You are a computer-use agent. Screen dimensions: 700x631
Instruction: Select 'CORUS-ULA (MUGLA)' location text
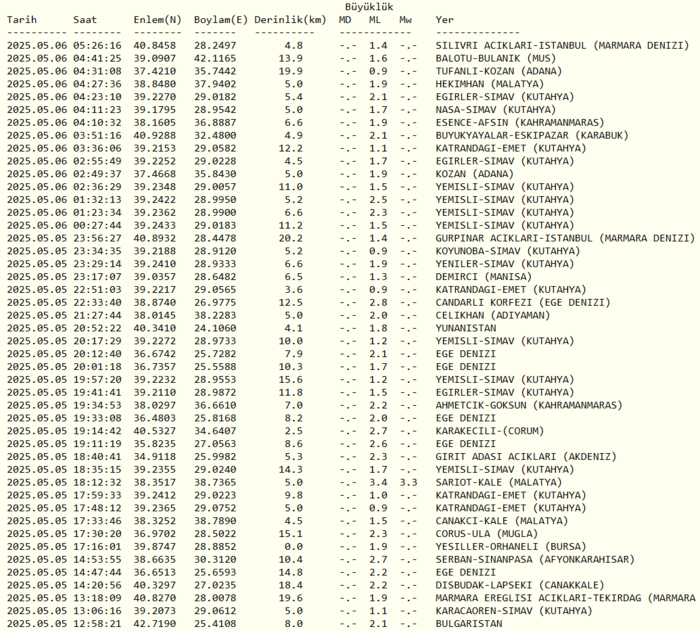(487, 534)
